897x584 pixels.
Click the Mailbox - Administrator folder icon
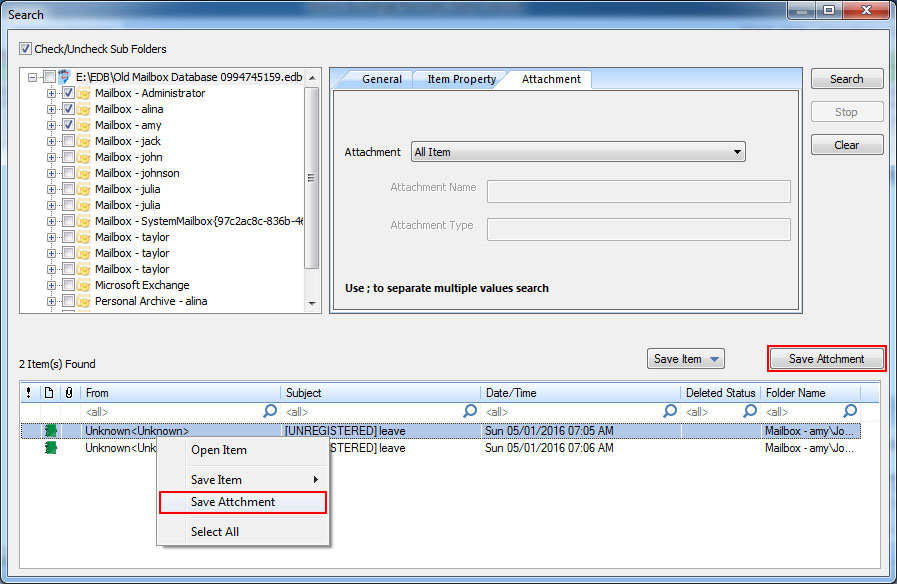pyautogui.click(x=84, y=93)
